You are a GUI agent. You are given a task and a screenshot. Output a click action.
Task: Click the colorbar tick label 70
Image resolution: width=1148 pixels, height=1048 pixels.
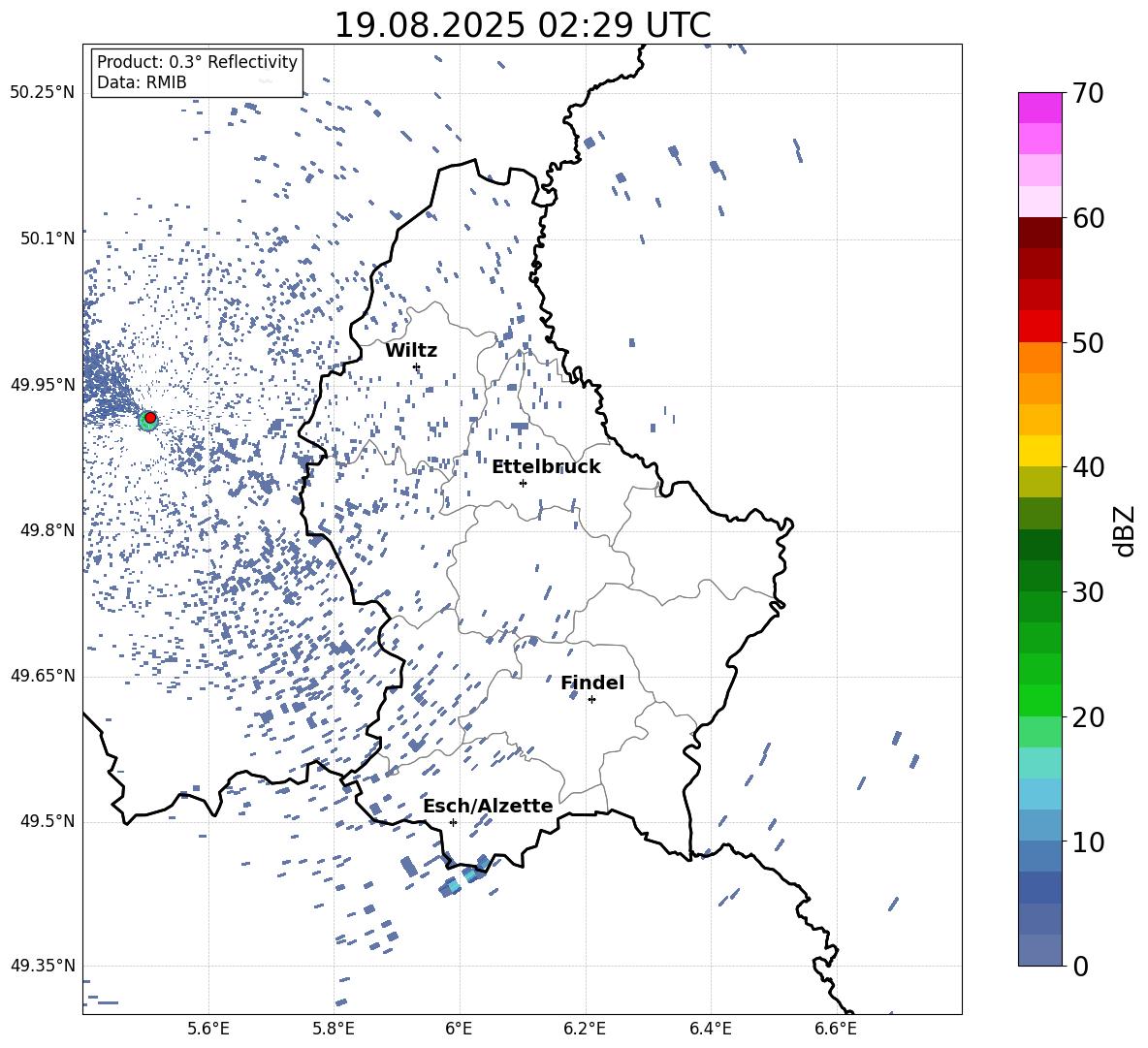(x=1088, y=93)
